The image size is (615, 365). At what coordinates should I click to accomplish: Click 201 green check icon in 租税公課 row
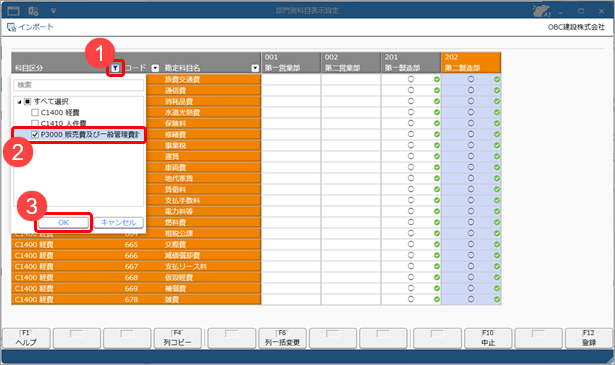437,233
